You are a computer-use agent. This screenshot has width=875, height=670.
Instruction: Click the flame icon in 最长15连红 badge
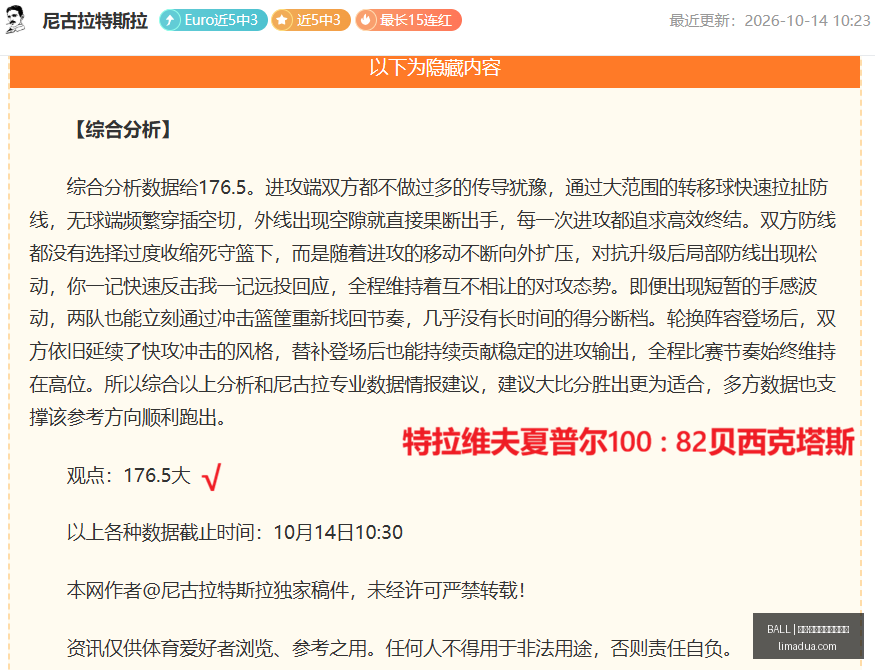366,21
